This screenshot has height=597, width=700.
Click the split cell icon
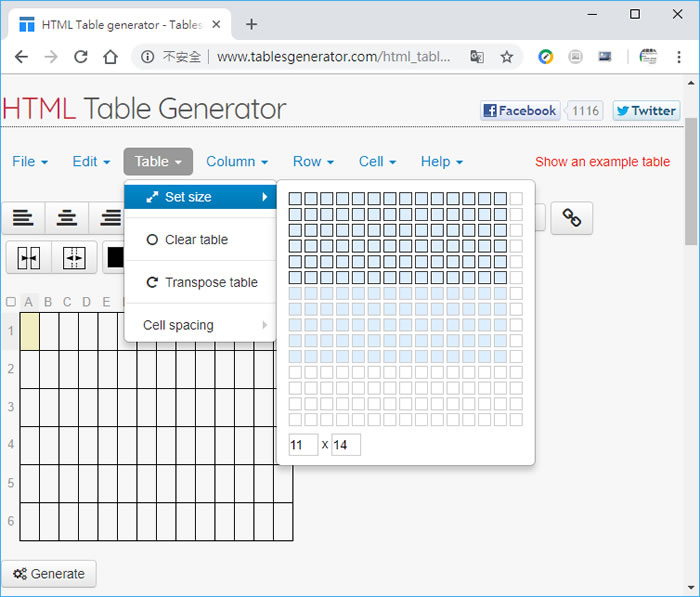click(74, 257)
